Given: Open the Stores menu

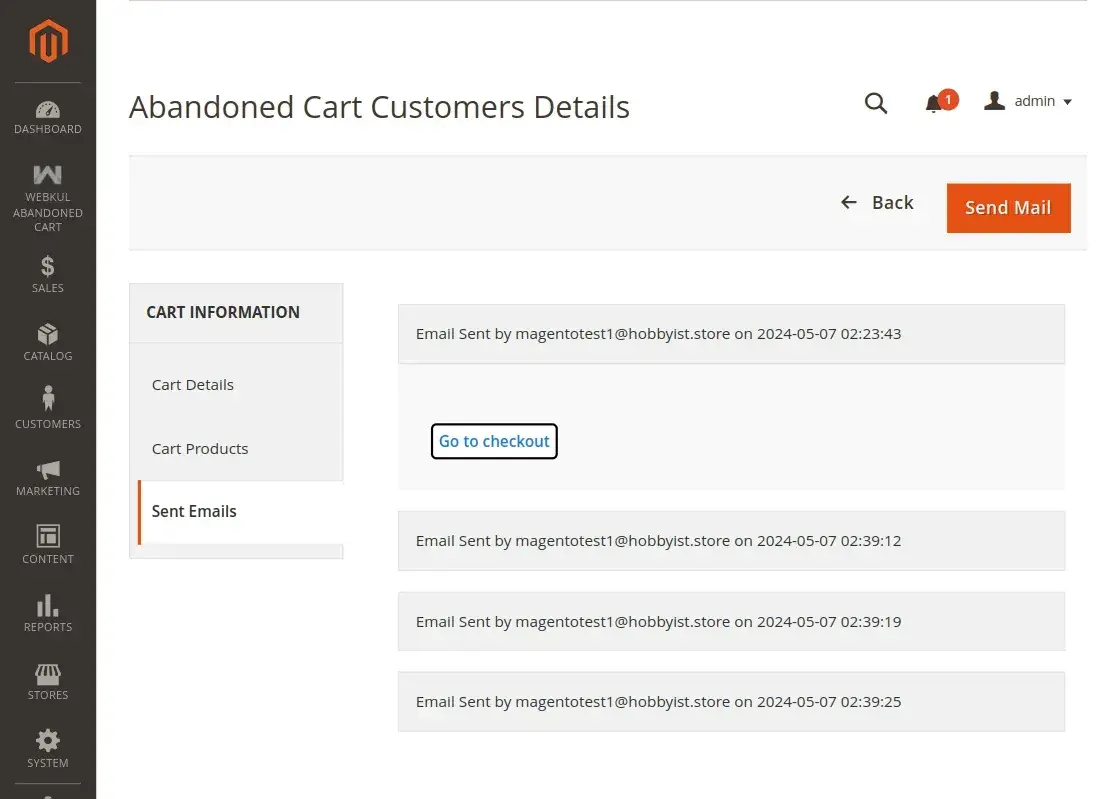Looking at the screenshot, I should [x=47, y=679].
